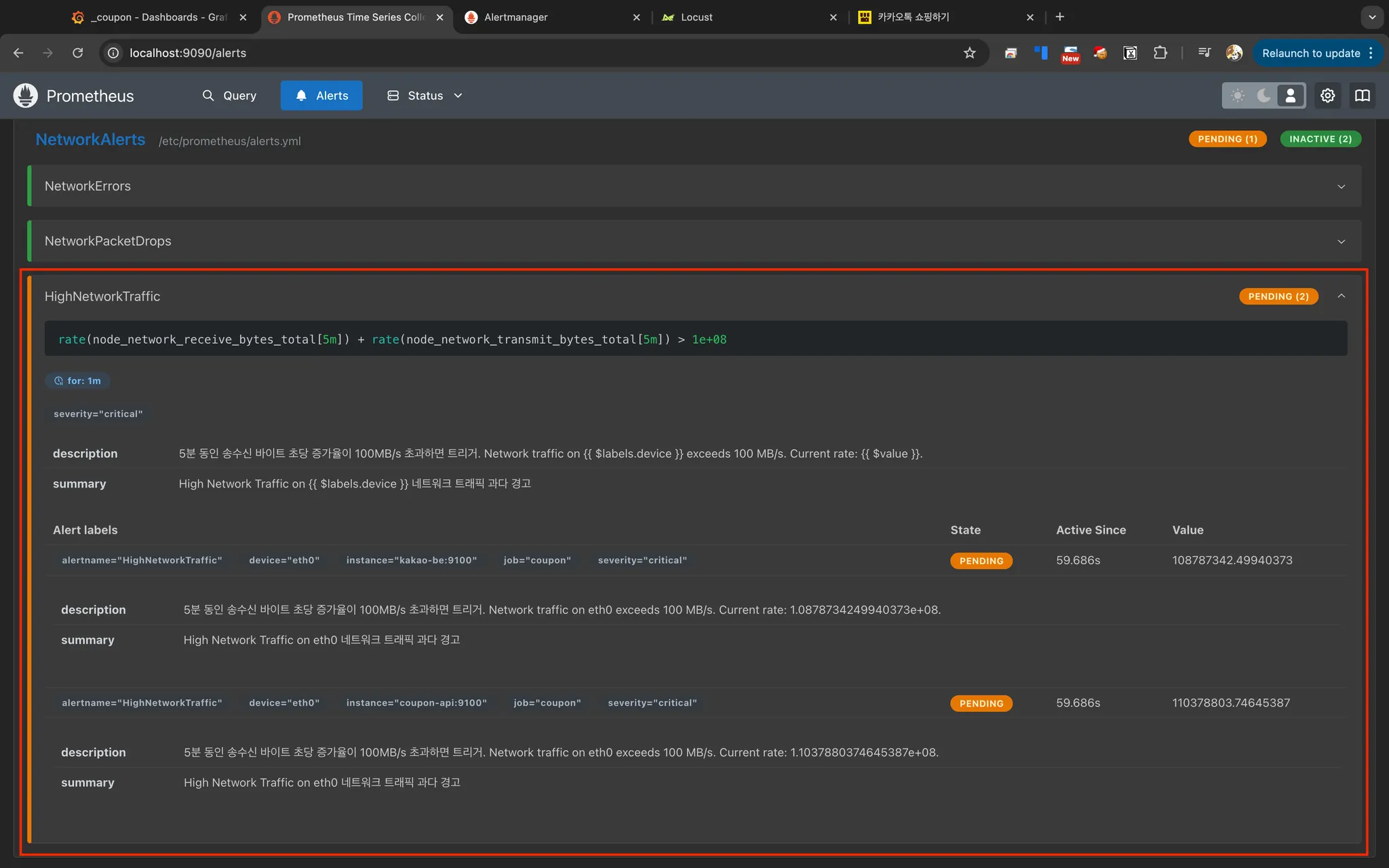Open the documentation book icon
1389x868 pixels.
1362,96
